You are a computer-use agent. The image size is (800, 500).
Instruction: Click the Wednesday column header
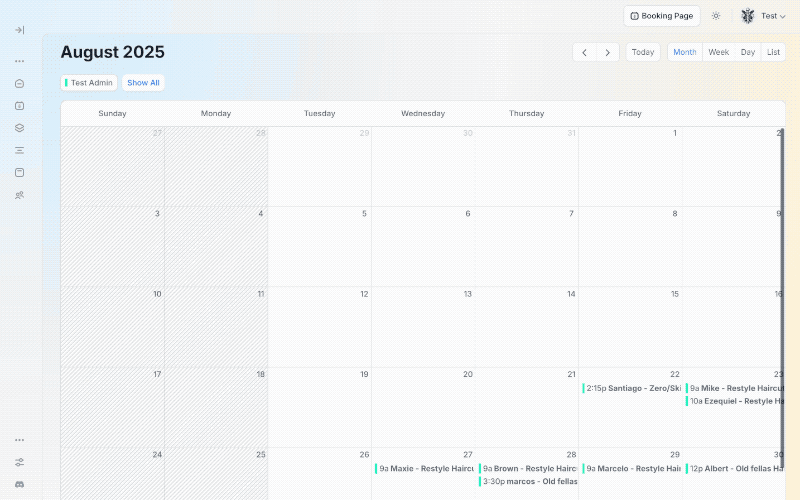coord(423,113)
